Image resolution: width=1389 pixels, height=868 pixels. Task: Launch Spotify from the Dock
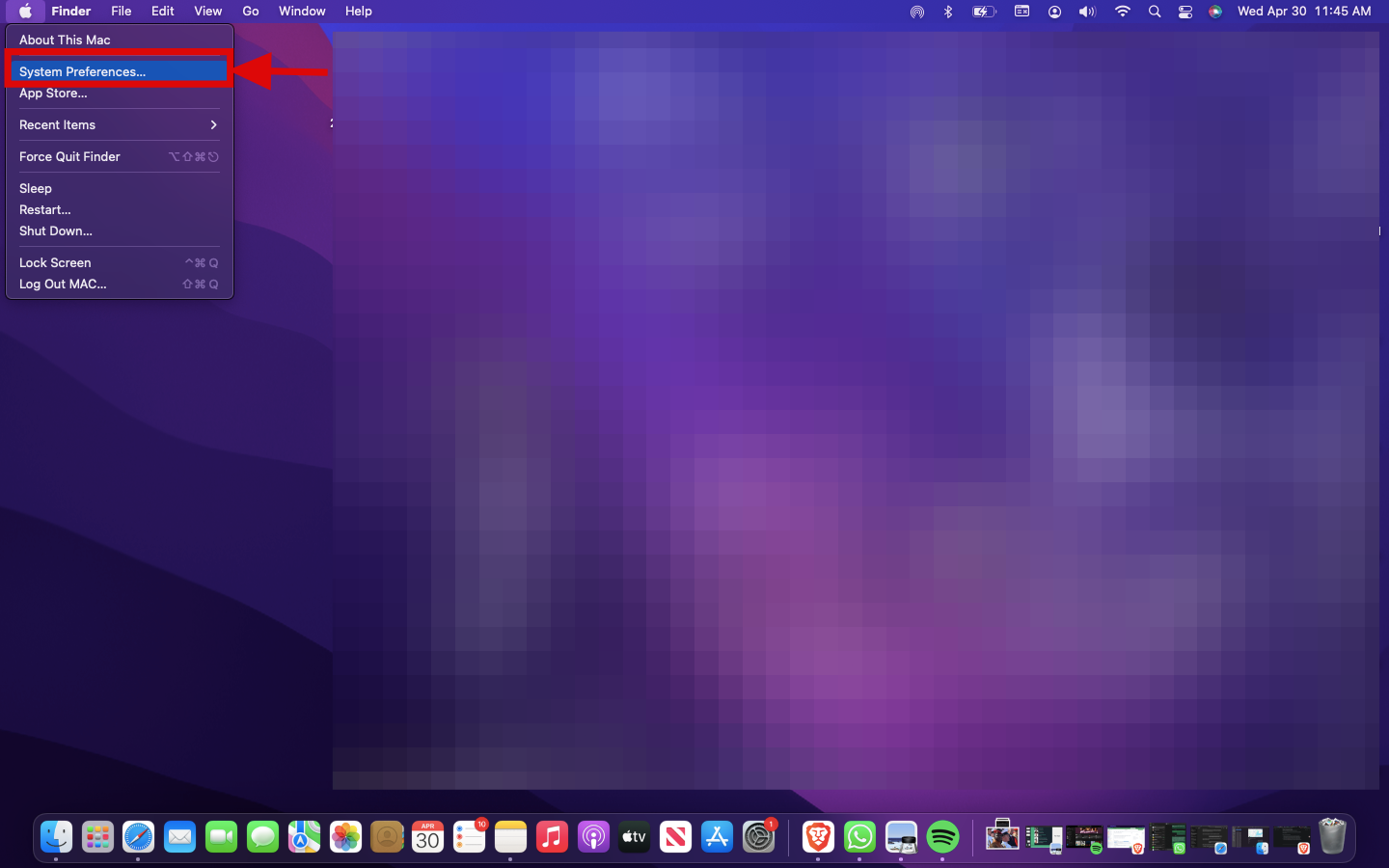pyautogui.click(x=942, y=837)
